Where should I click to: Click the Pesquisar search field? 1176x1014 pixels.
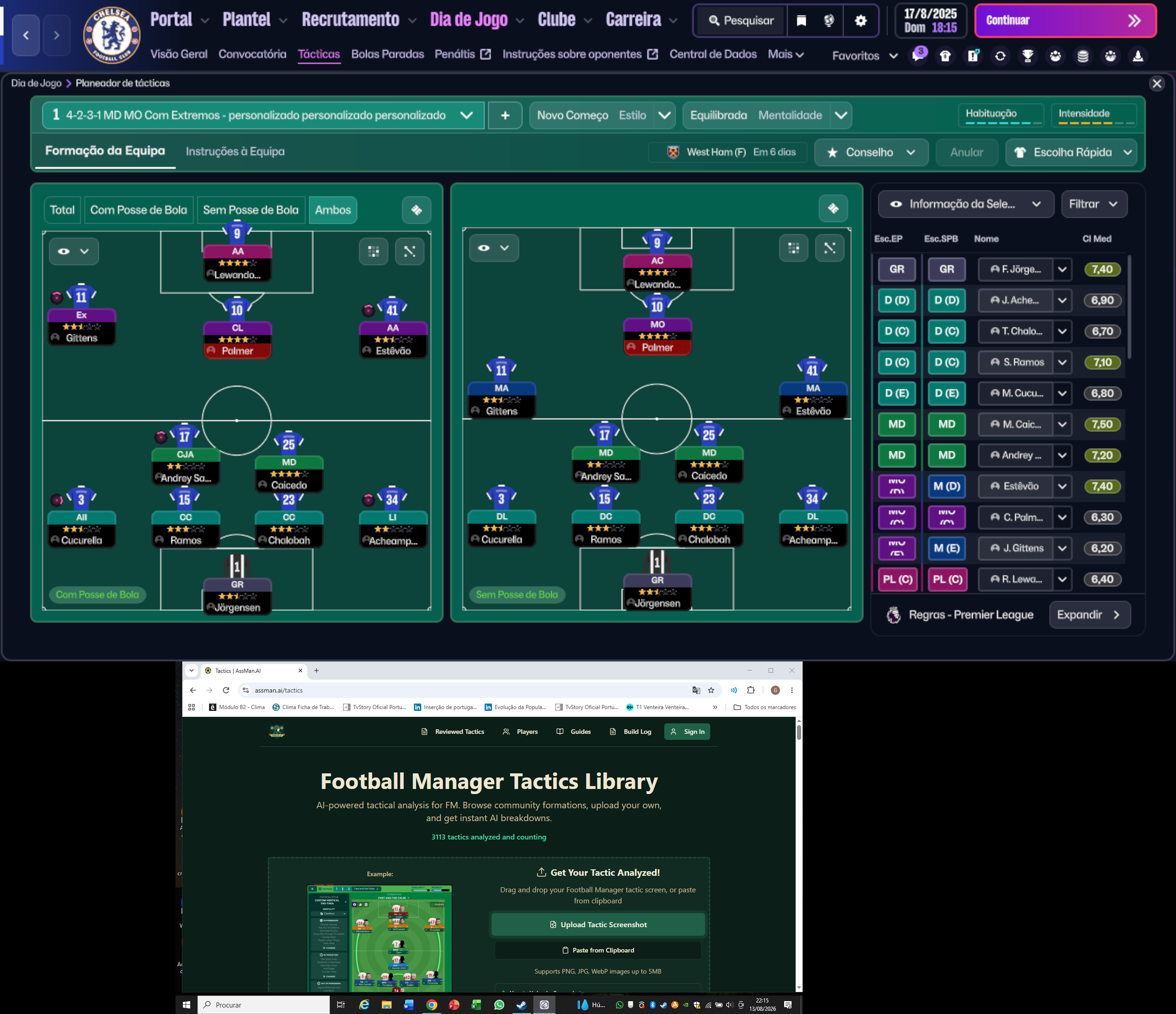point(741,21)
